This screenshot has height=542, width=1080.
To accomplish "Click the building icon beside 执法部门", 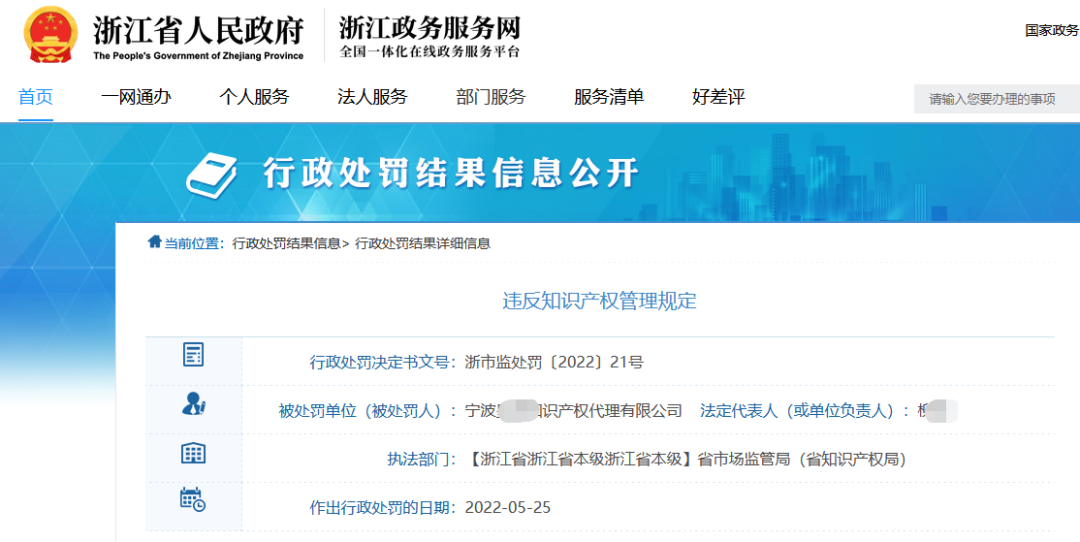I will 193,452.
